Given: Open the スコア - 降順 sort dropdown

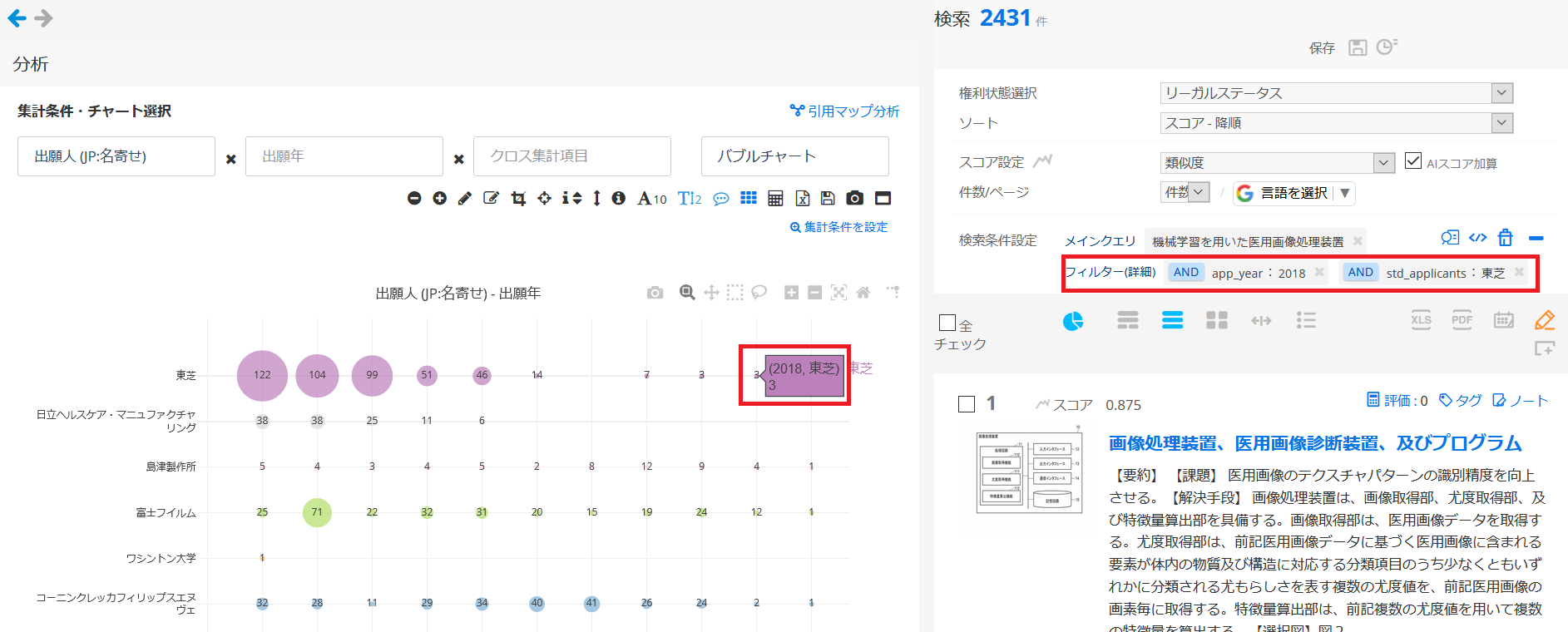Looking at the screenshot, I should (1337, 123).
